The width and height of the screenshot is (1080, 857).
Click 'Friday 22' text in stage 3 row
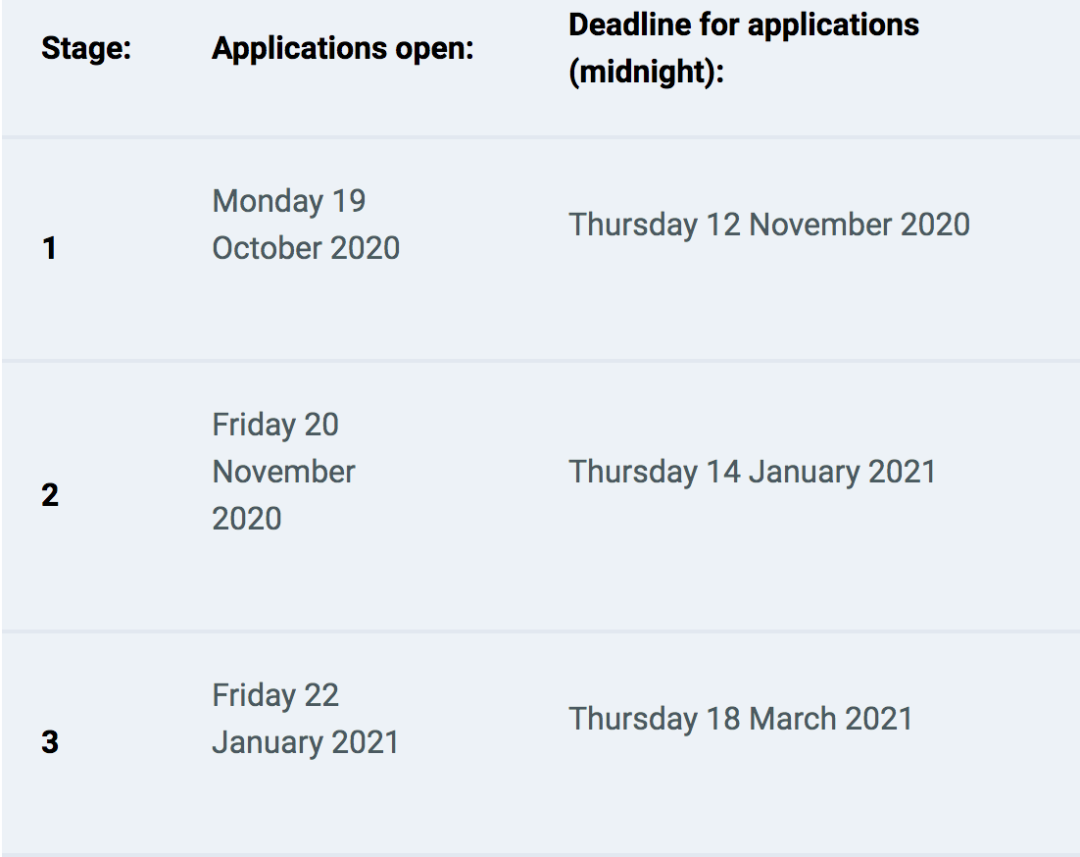click(276, 695)
